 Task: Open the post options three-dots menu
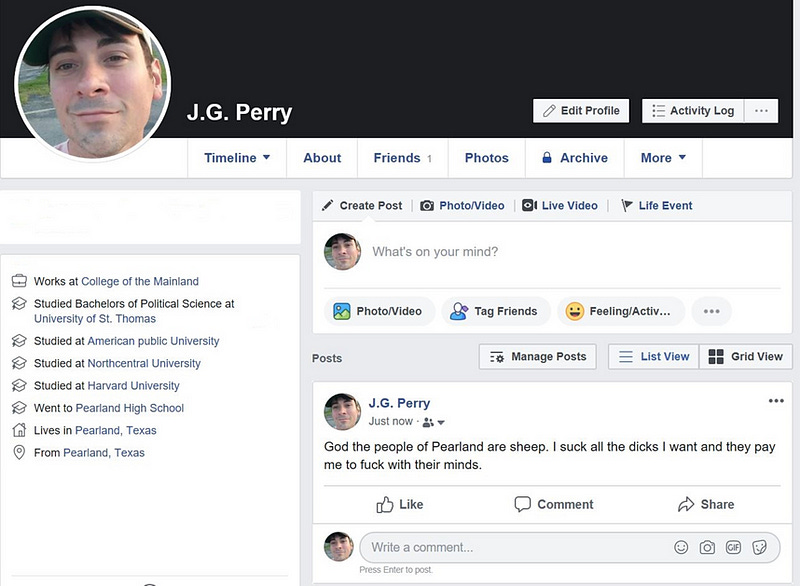pyautogui.click(x=776, y=401)
